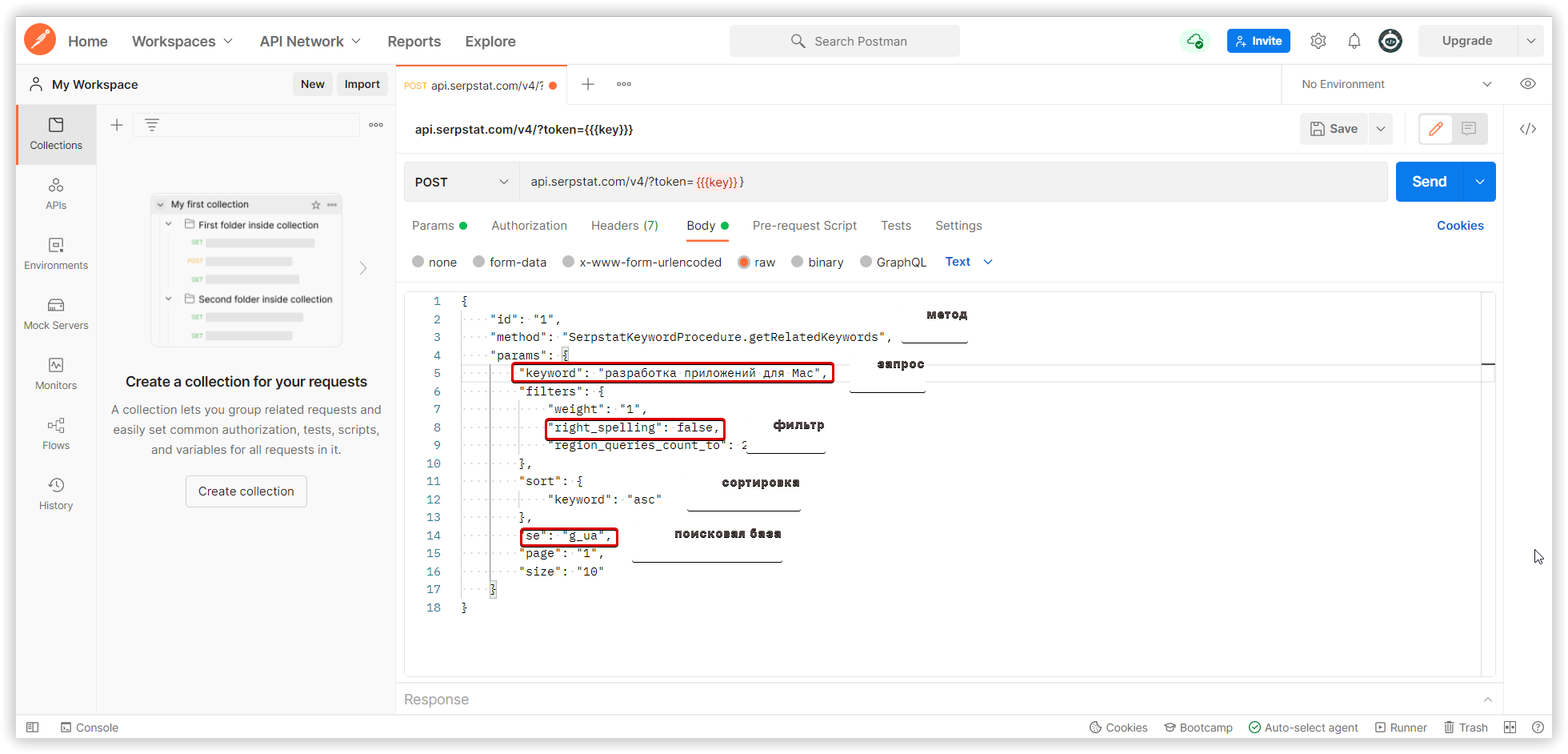Open the code snippet icon
Image resolution: width=1568 pixels, height=754 pixels.
coord(1528,129)
